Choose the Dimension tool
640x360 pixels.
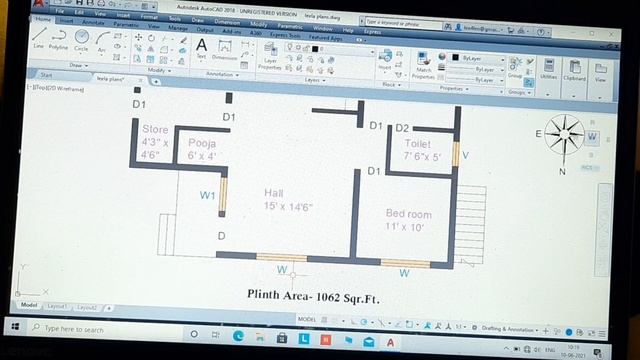[224, 51]
